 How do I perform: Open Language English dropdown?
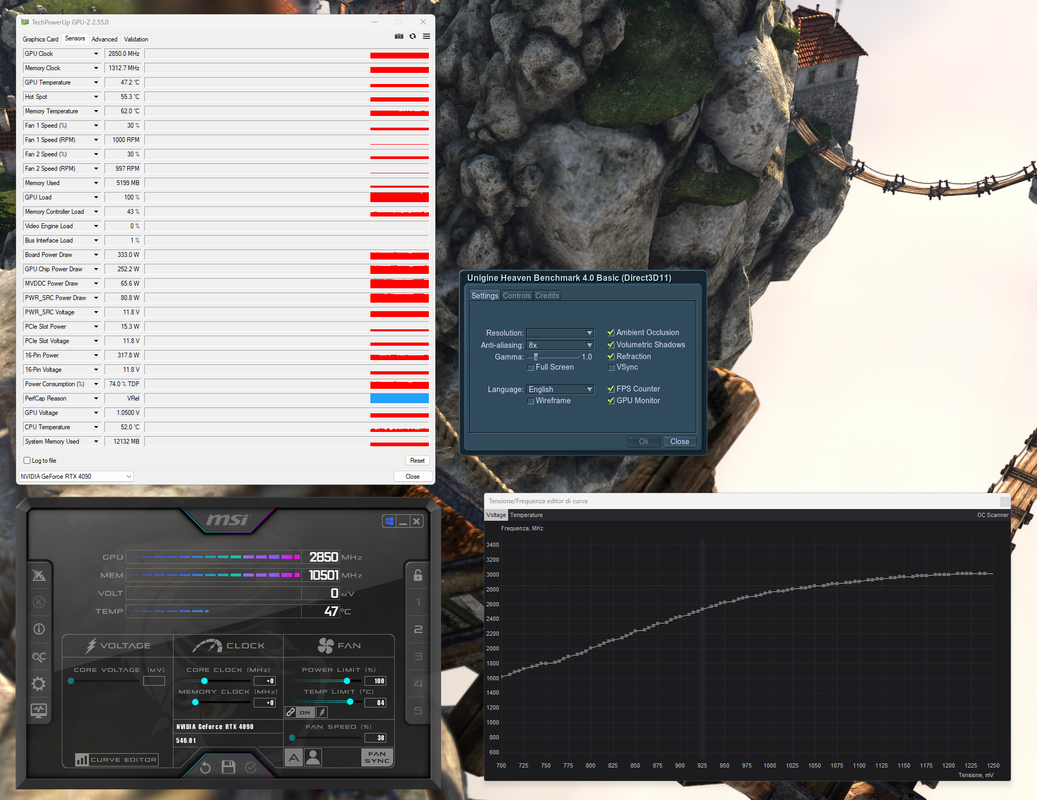560,389
